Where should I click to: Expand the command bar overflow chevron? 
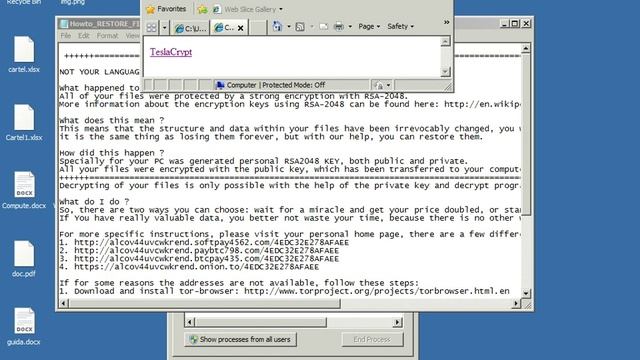(447, 22)
